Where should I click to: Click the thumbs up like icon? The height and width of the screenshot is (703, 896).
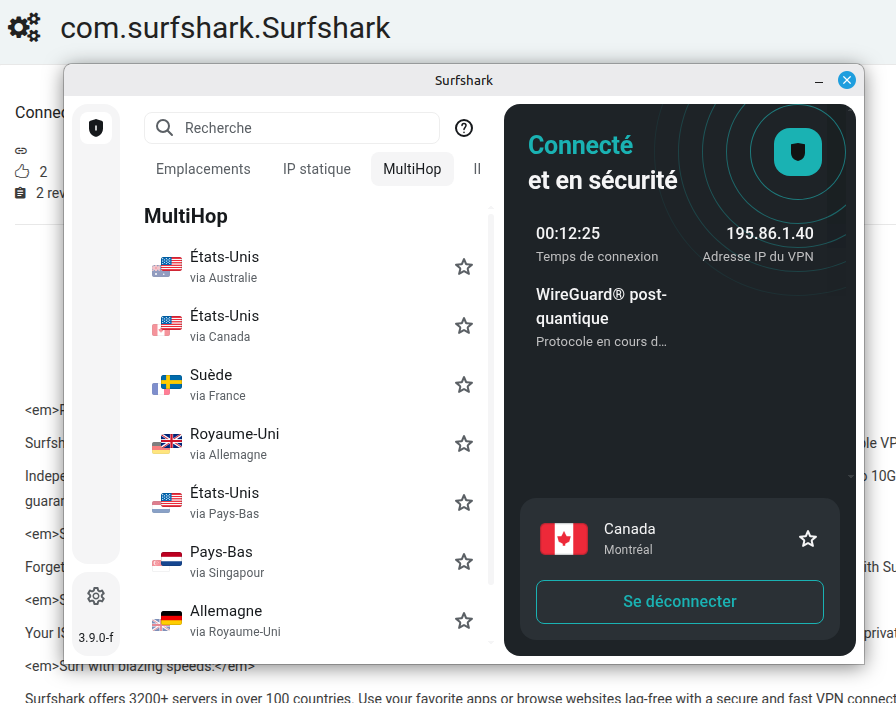(x=22, y=171)
